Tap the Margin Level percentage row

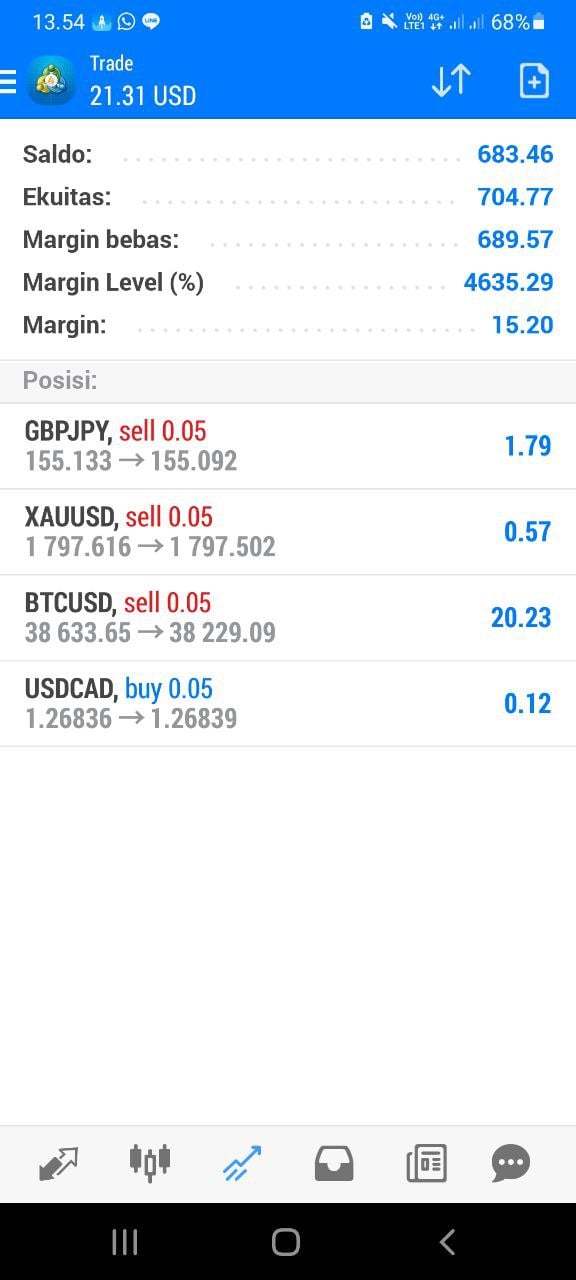(288, 282)
